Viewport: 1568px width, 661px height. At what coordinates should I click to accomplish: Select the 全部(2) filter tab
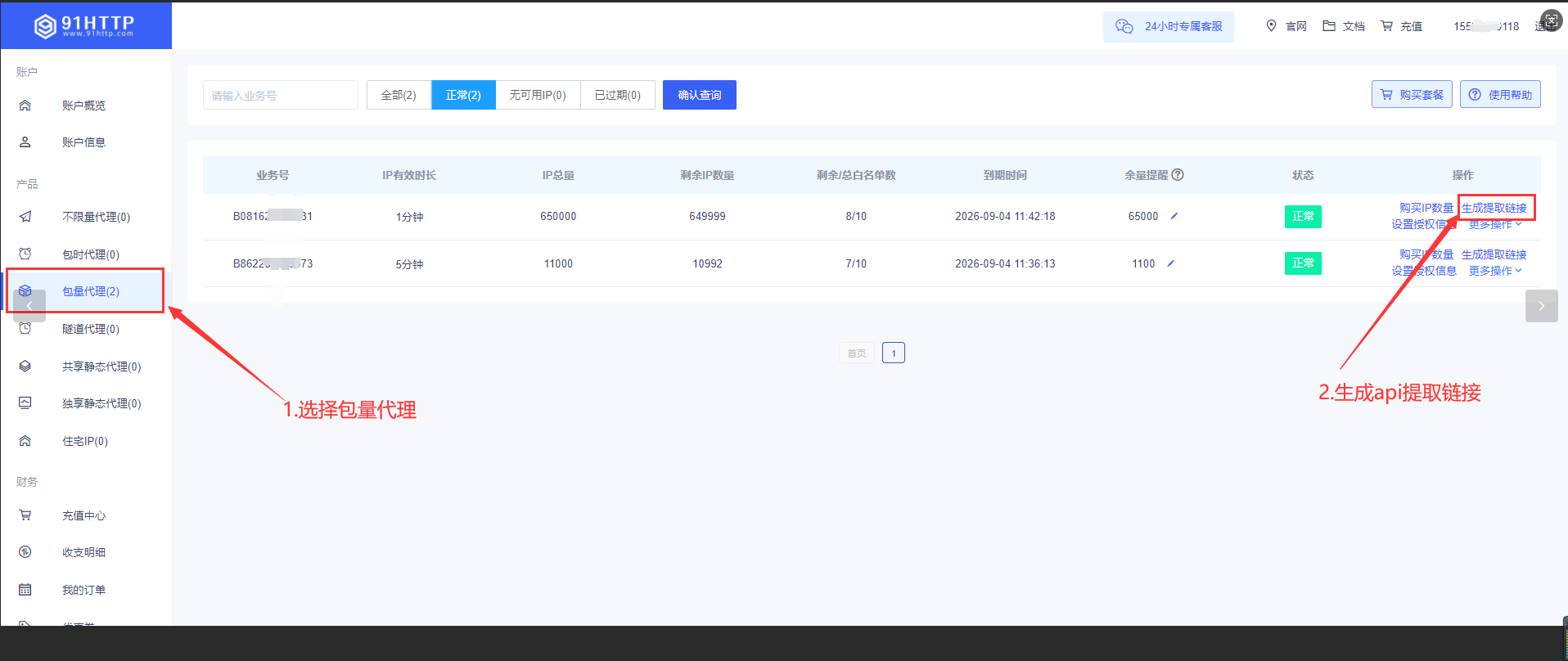(x=399, y=95)
